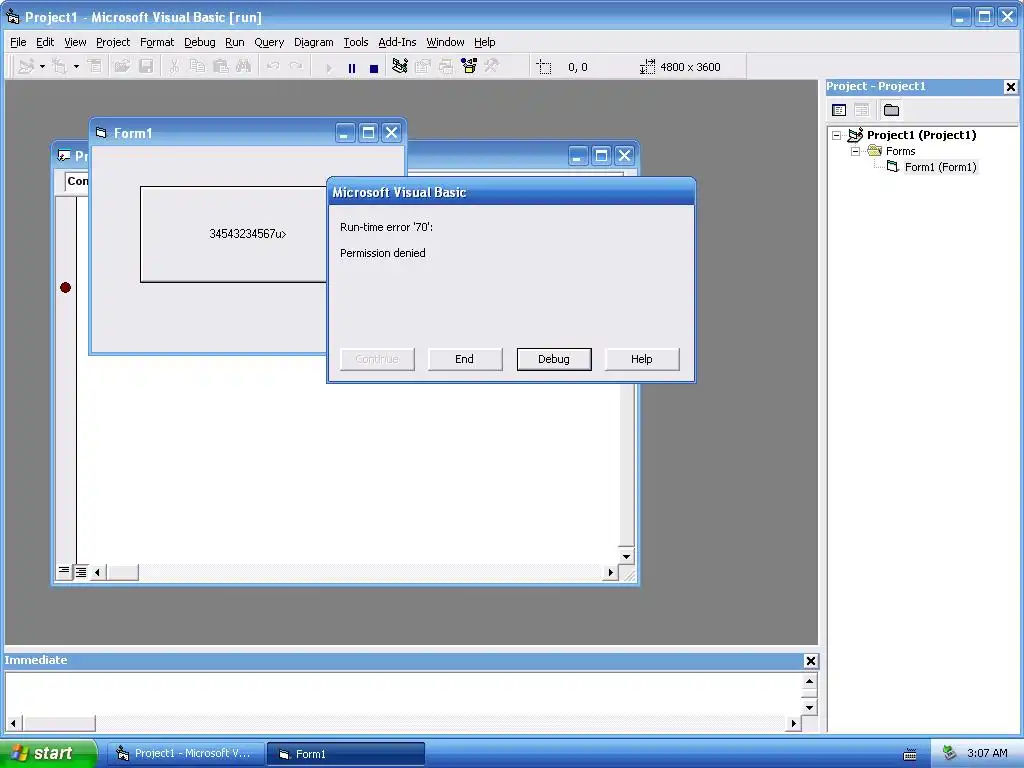Open the Add-Ins menu
Viewport: 1024px width, 768px height.
point(397,42)
